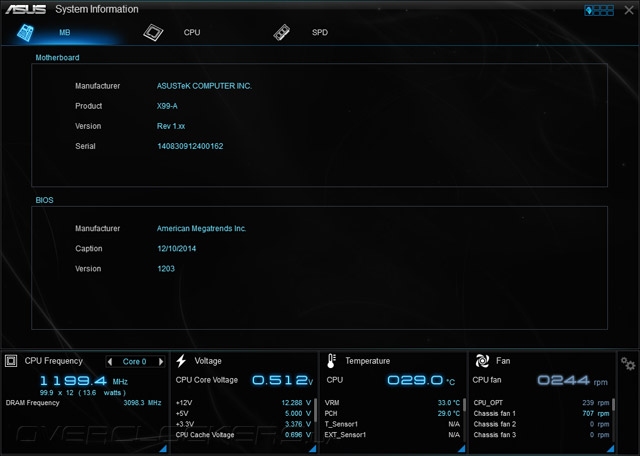Image resolution: width=640 pixels, height=456 pixels.
Task: Click the +3.3V voltage value 3.376
Action: (298, 424)
